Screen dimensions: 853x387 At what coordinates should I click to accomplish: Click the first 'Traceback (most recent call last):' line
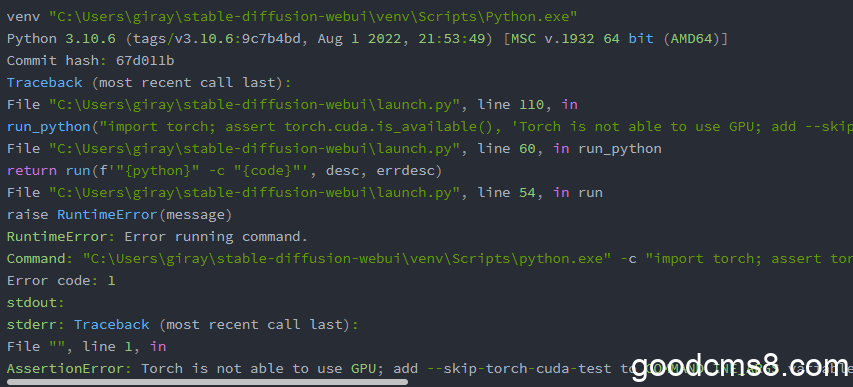(149, 83)
